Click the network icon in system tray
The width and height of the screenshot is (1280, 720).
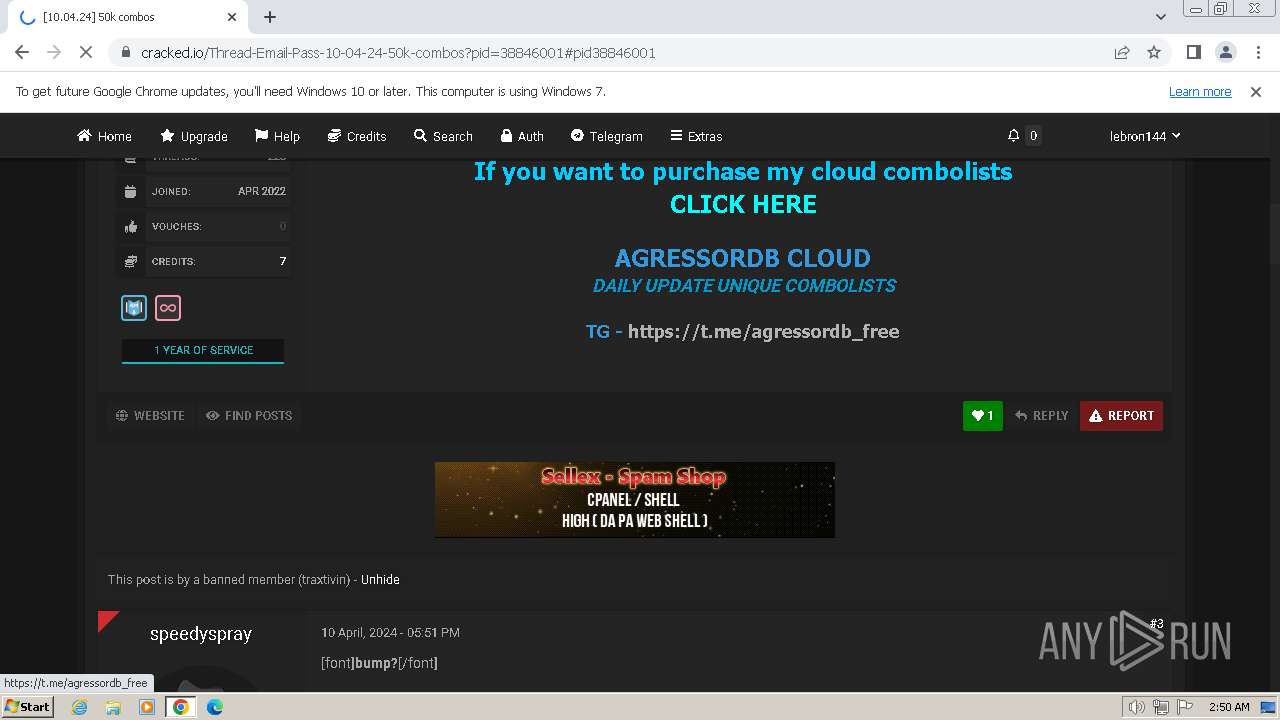1160,707
